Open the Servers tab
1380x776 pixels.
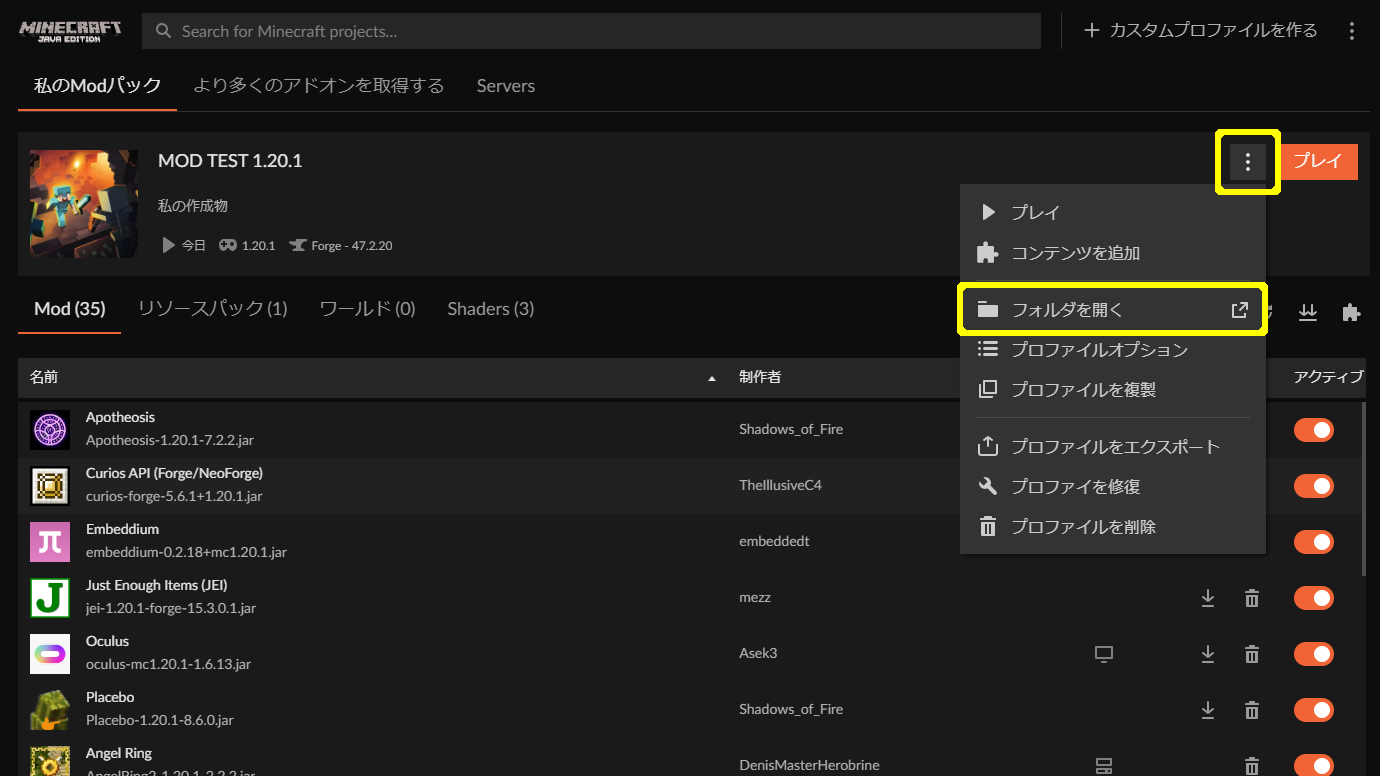pyautogui.click(x=506, y=86)
